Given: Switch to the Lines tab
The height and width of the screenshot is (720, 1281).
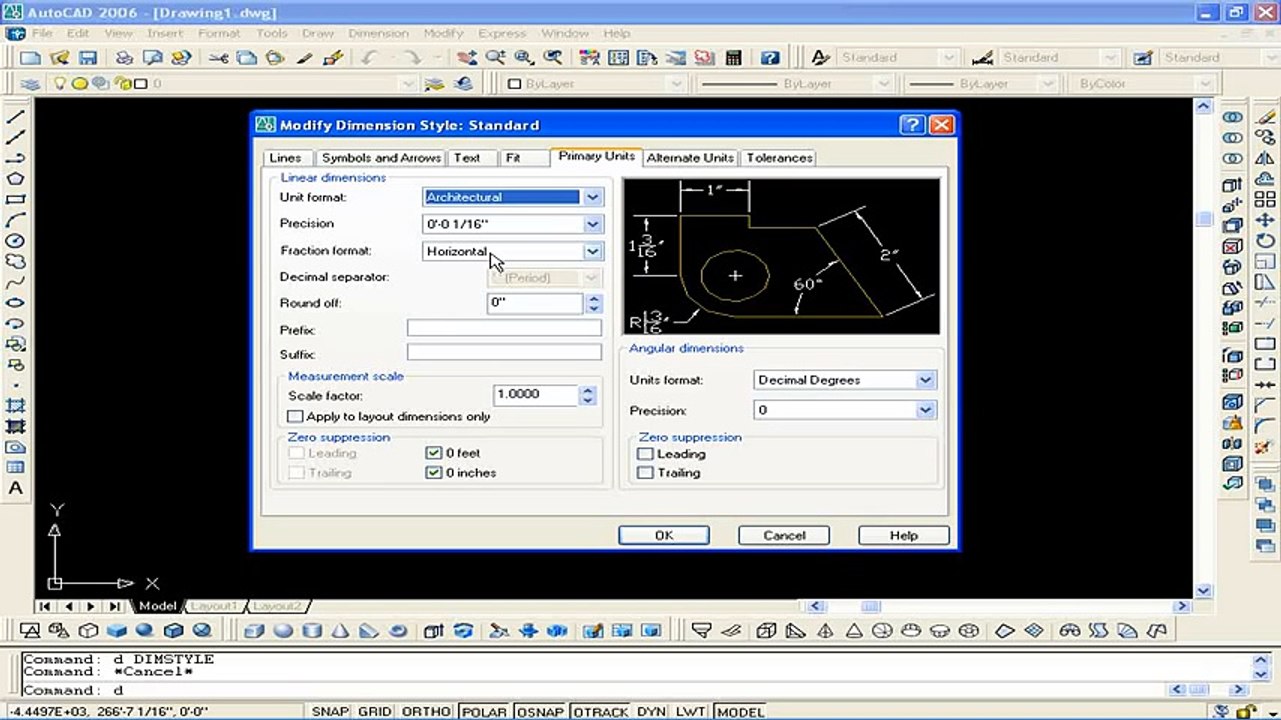Looking at the screenshot, I should tap(285, 158).
